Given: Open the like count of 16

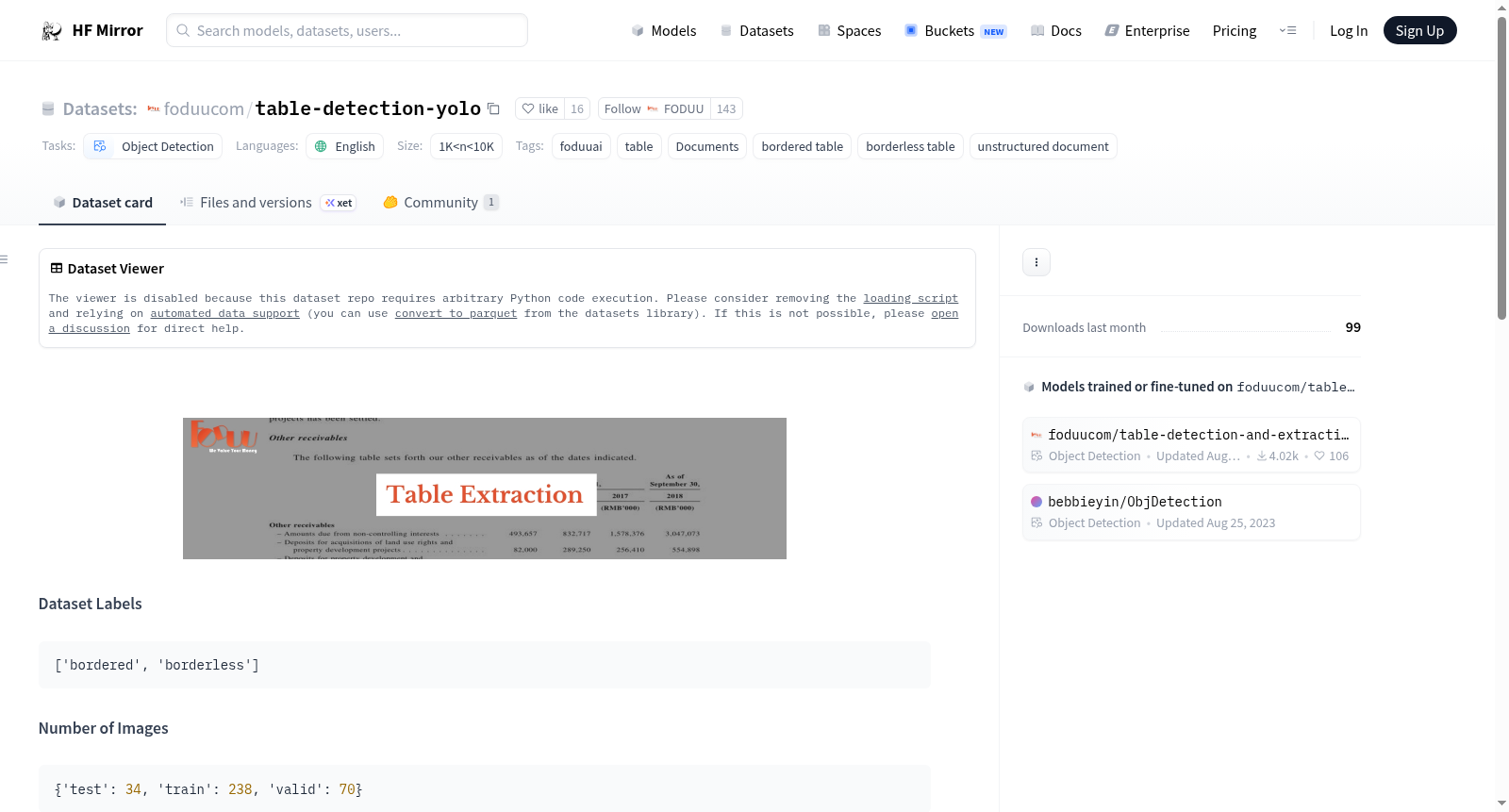Looking at the screenshot, I should pyautogui.click(x=577, y=109).
